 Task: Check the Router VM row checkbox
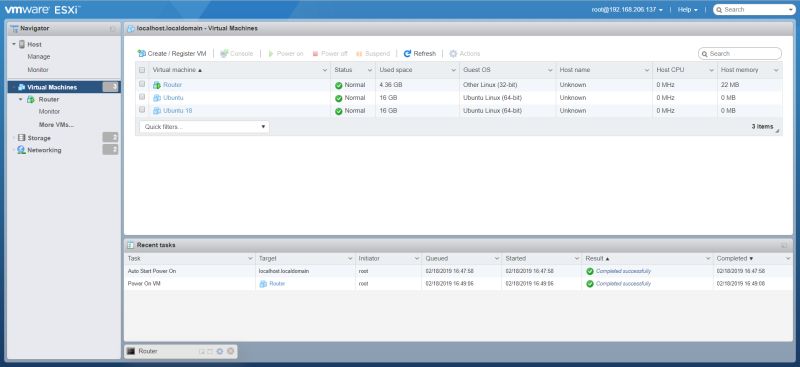pos(142,84)
